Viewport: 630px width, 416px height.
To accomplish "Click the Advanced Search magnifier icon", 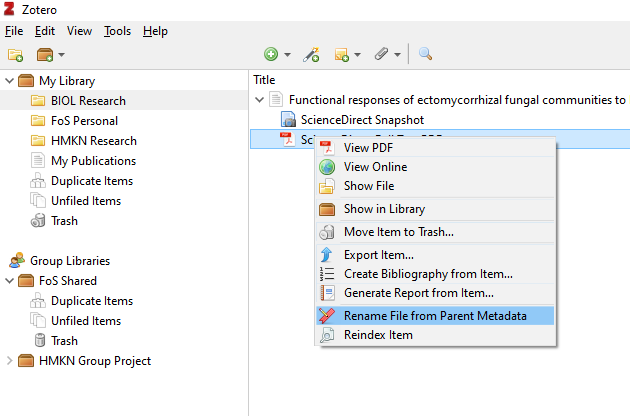I will (425, 54).
